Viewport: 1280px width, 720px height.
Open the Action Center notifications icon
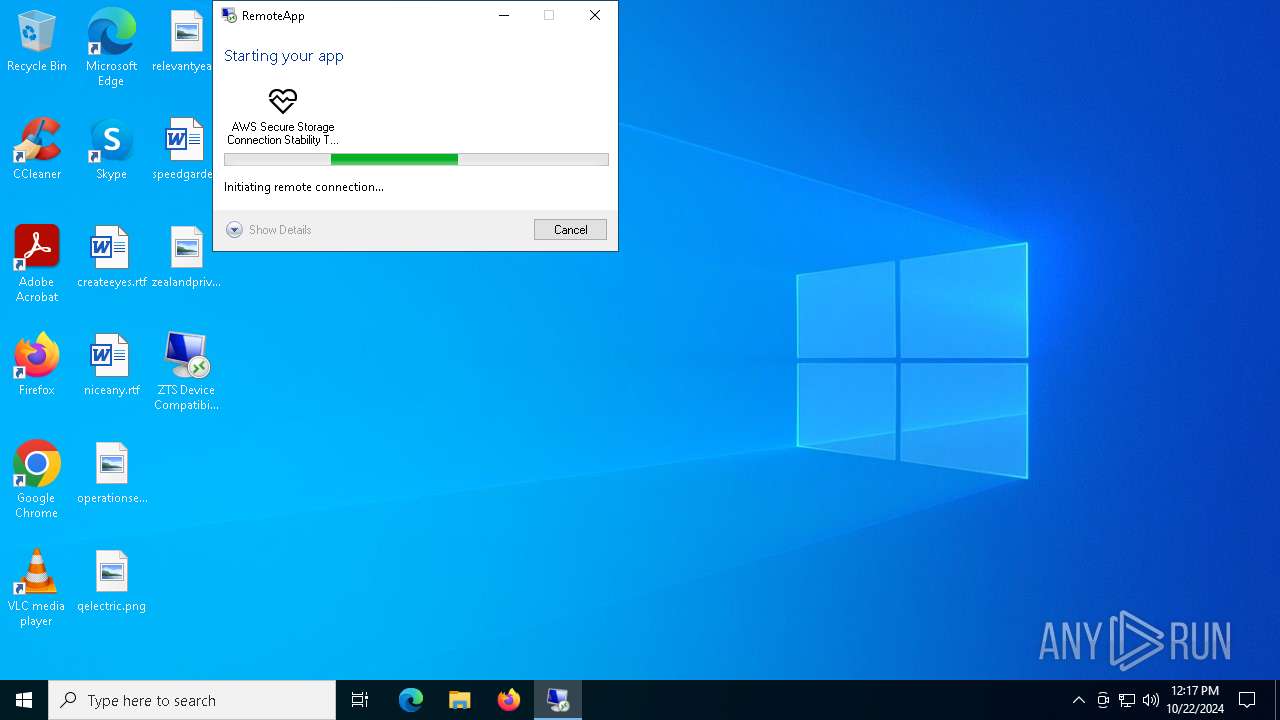click(1247, 700)
